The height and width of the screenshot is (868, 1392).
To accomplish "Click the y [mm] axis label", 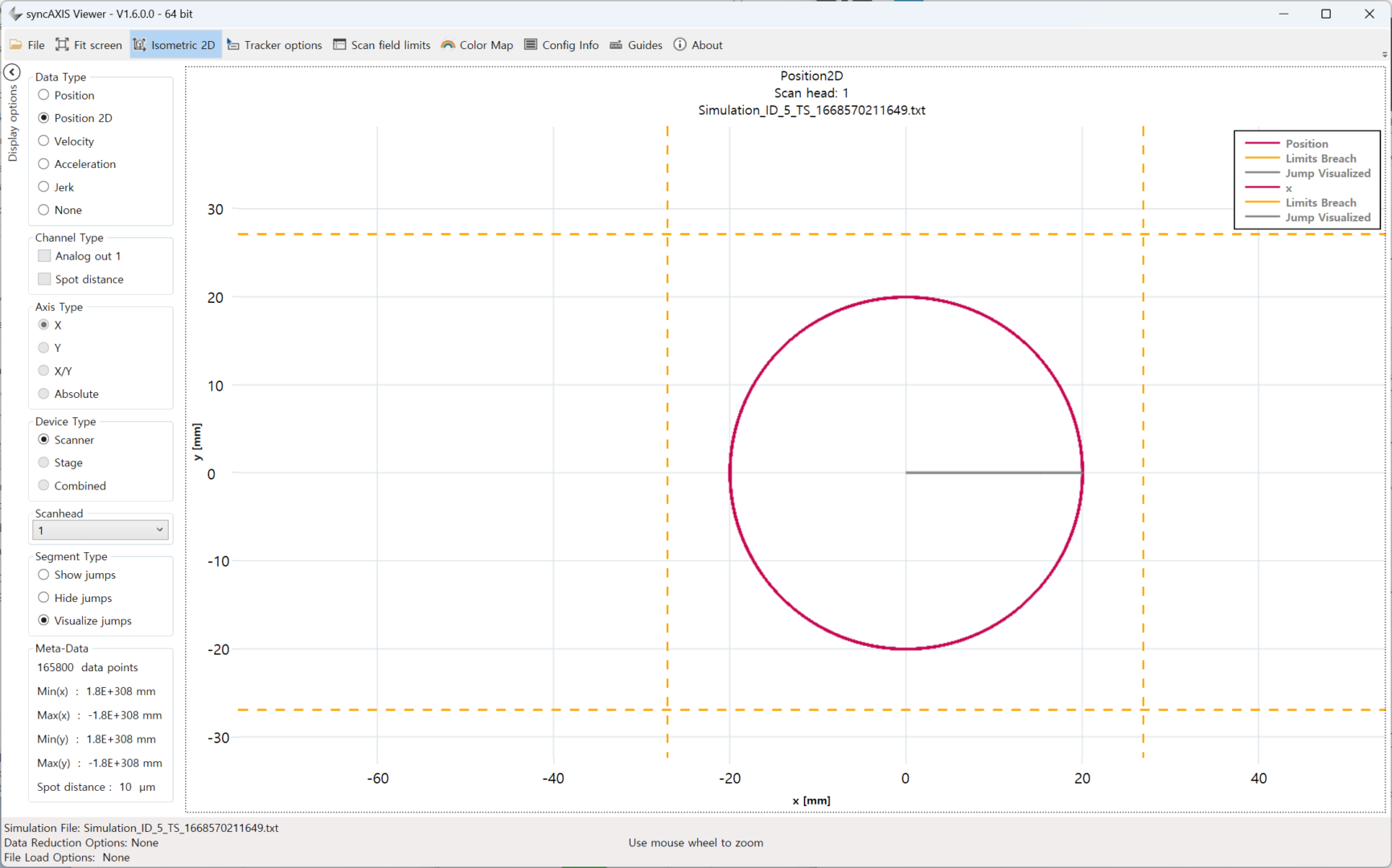I will 197,442.
